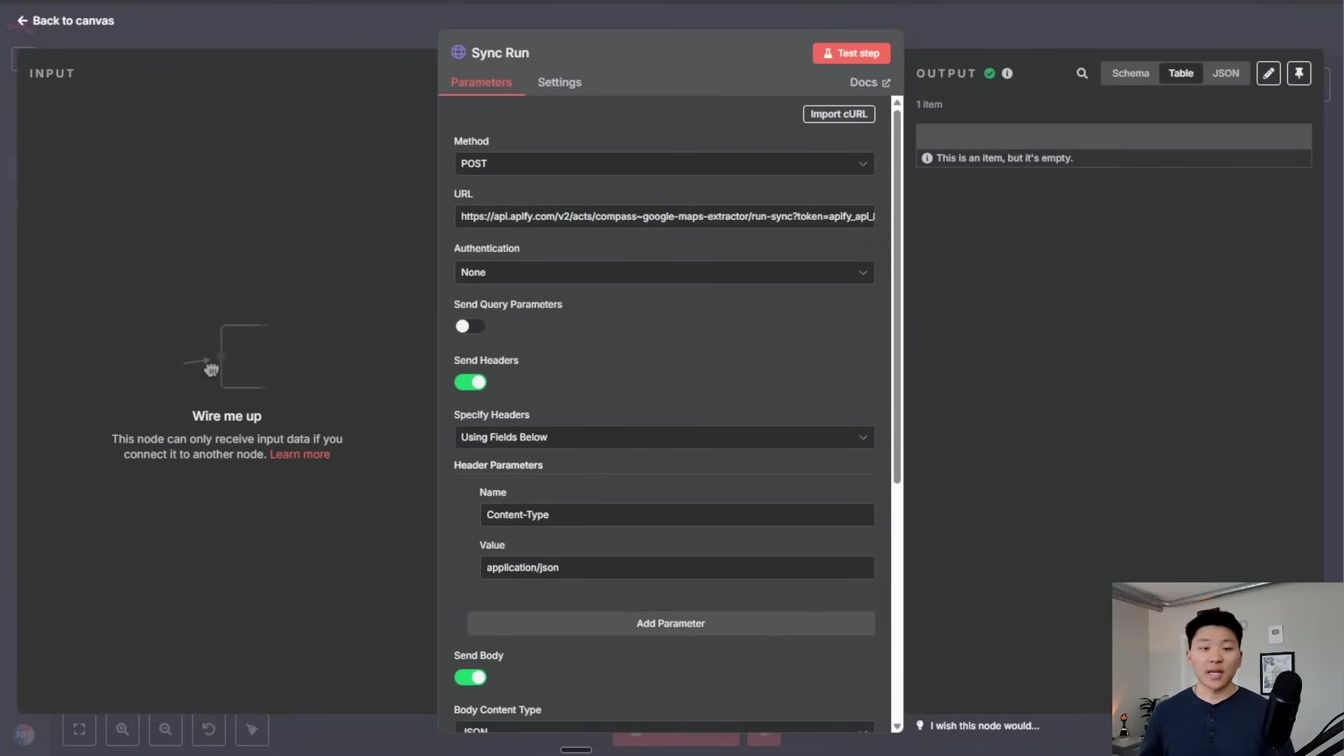
Task: Click the Back to canvas link
Action: (x=65, y=20)
